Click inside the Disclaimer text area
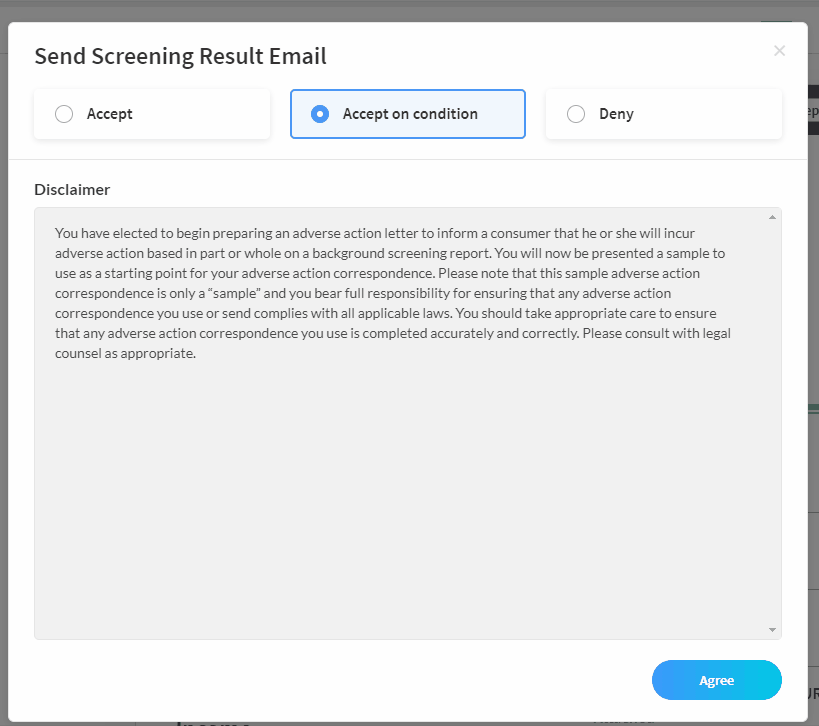This screenshot has height=726, width=819. pyautogui.click(x=400, y=450)
